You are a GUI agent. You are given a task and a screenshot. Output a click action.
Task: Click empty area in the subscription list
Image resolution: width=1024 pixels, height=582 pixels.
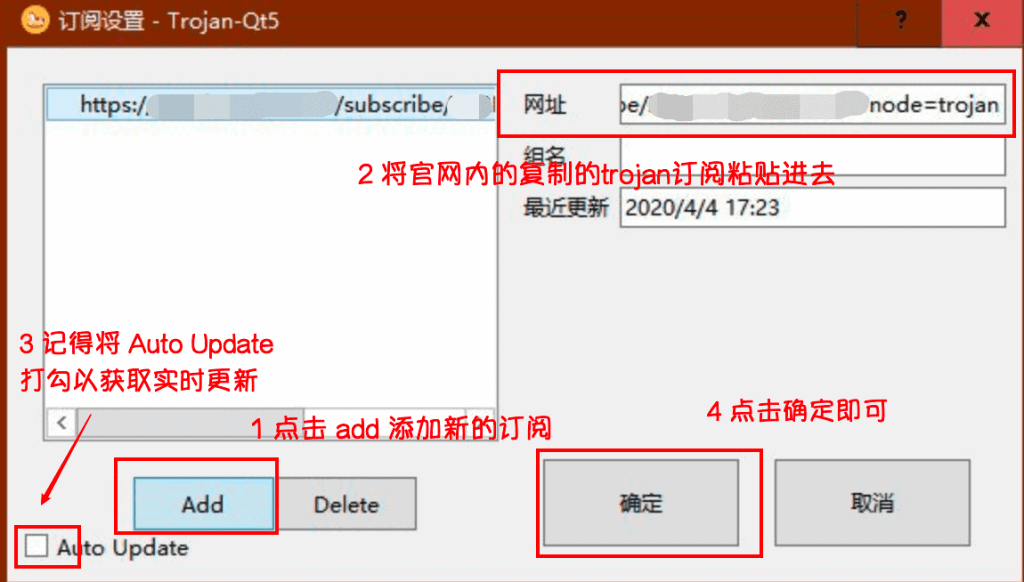[270, 261]
